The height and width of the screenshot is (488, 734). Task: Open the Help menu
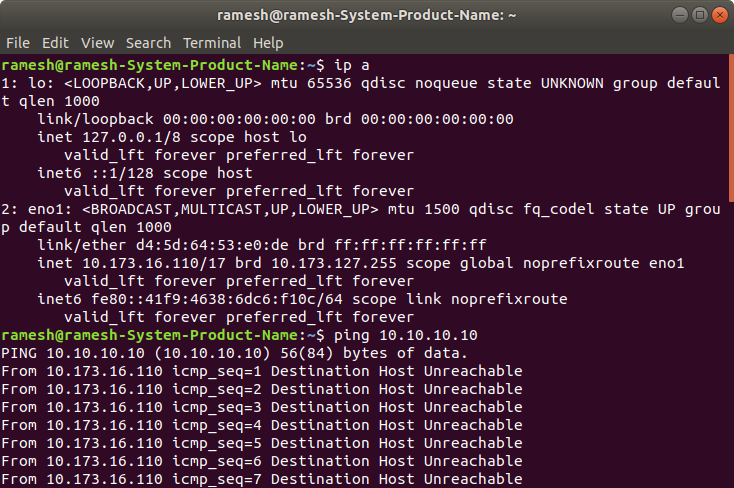[x=268, y=43]
